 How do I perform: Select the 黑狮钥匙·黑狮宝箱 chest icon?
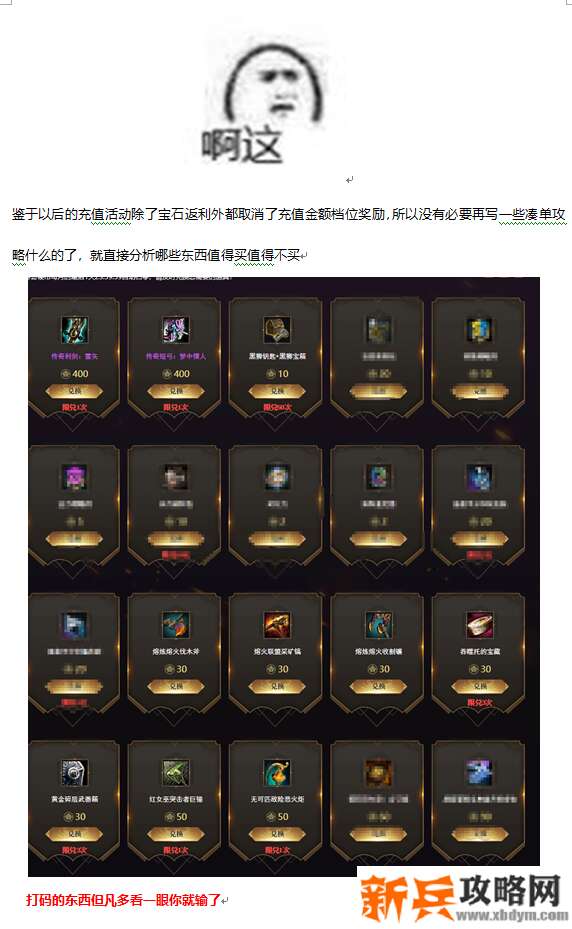277,329
